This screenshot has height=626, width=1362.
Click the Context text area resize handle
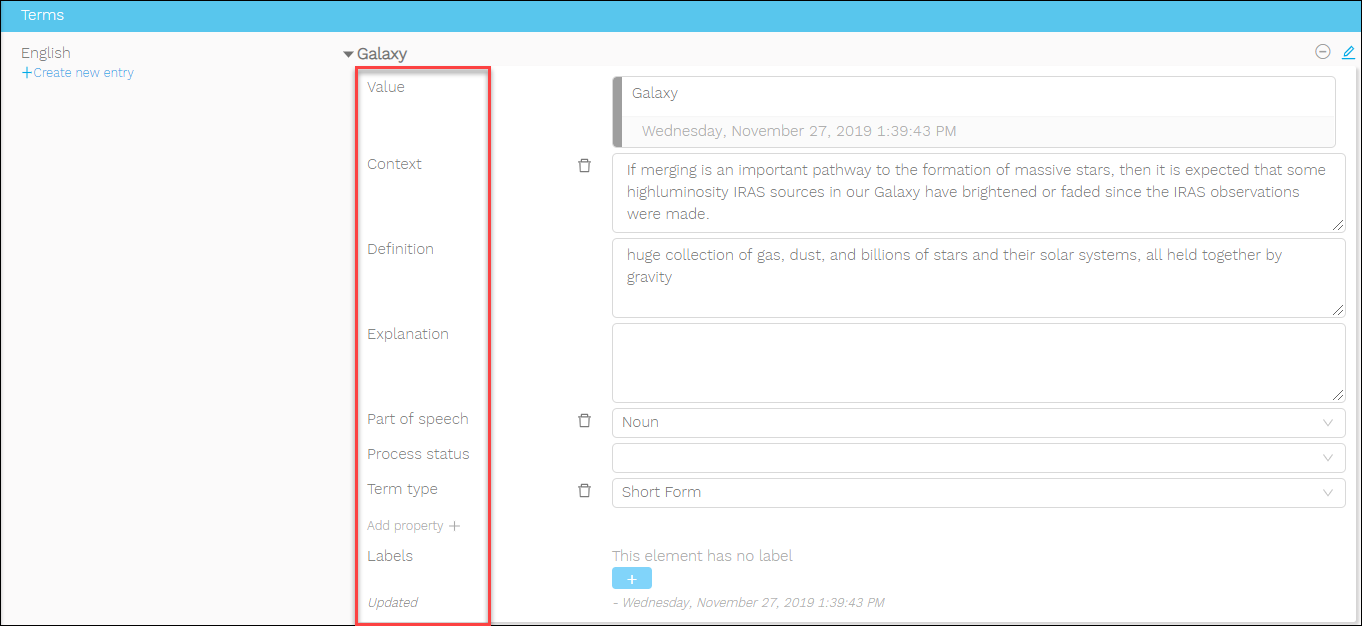point(1338,226)
